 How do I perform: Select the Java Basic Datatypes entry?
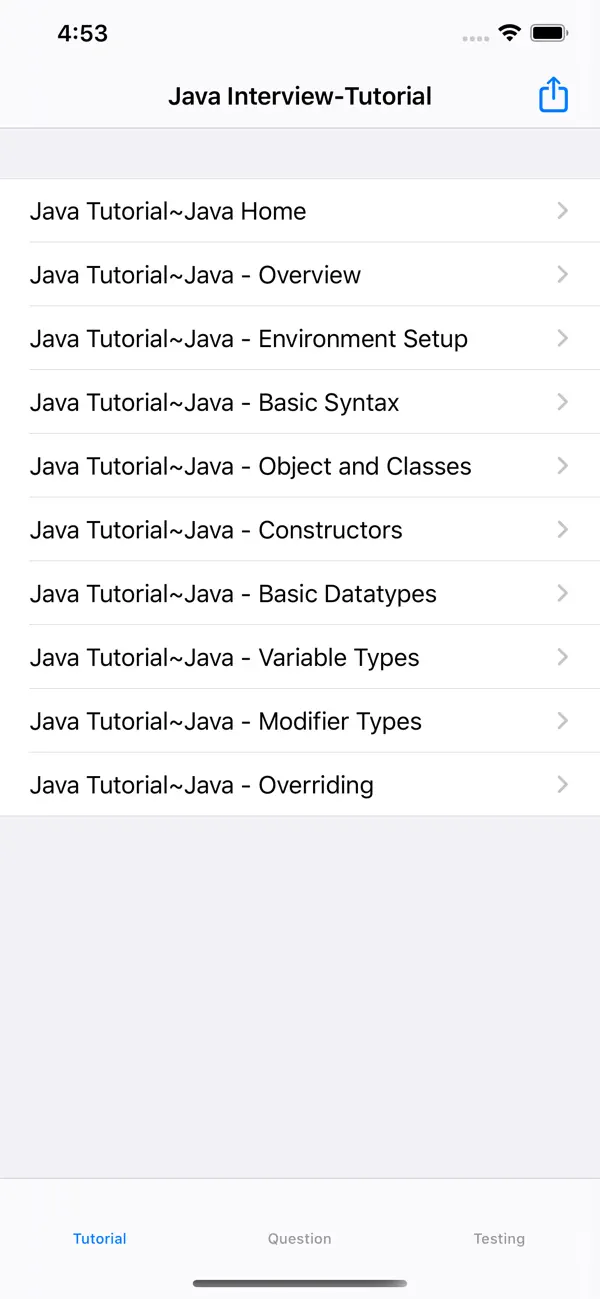232,593
